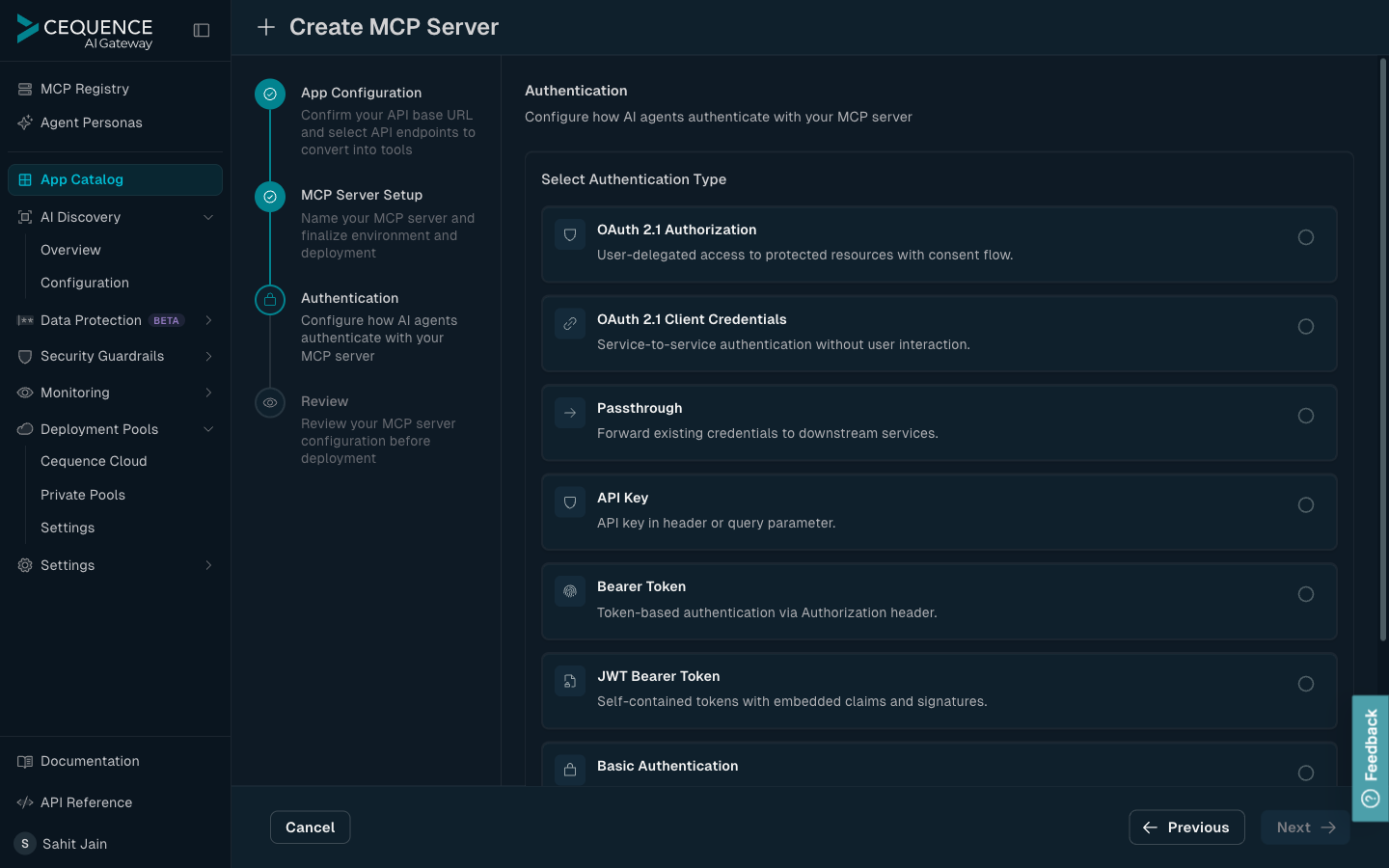Select the Passthrough radio button

click(1306, 416)
